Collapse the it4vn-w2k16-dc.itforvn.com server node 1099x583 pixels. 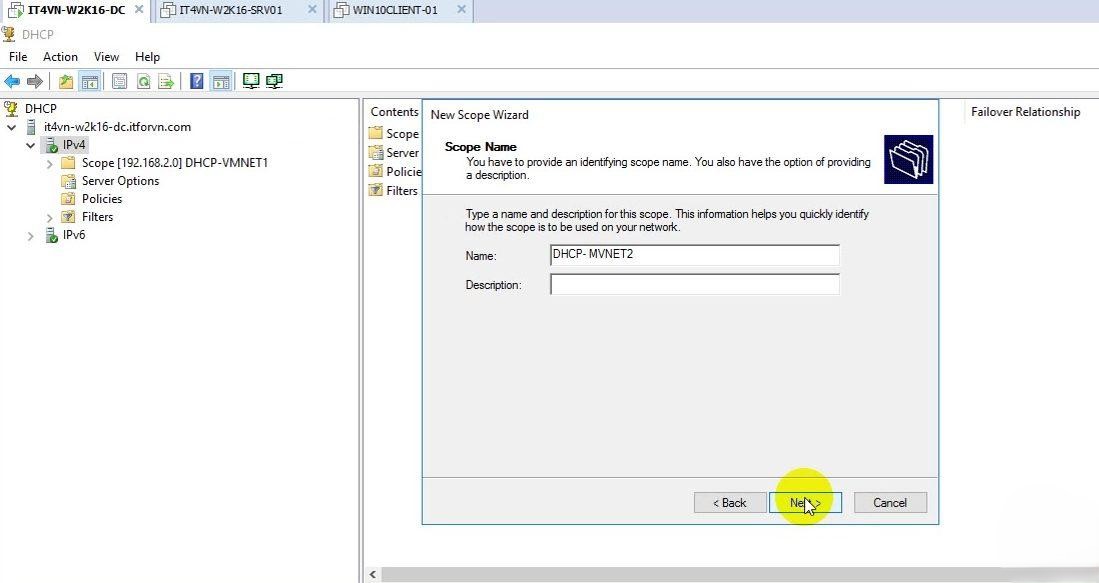tap(12, 128)
